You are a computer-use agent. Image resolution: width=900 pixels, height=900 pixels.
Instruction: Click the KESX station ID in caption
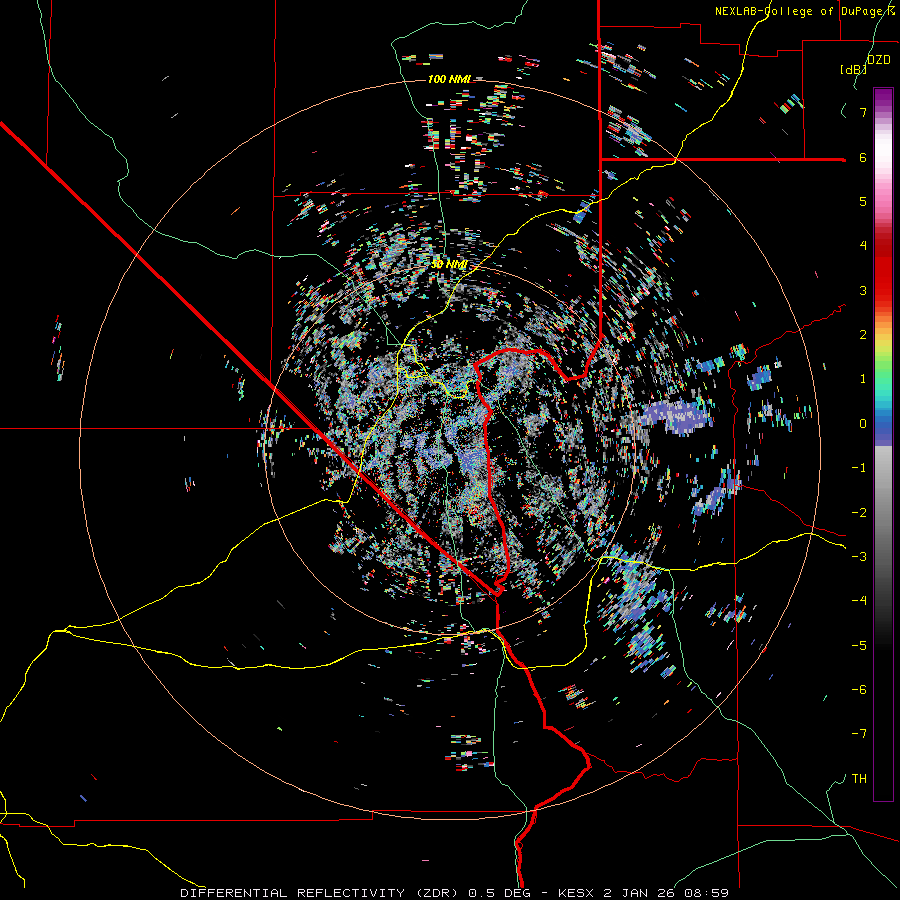[579, 893]
